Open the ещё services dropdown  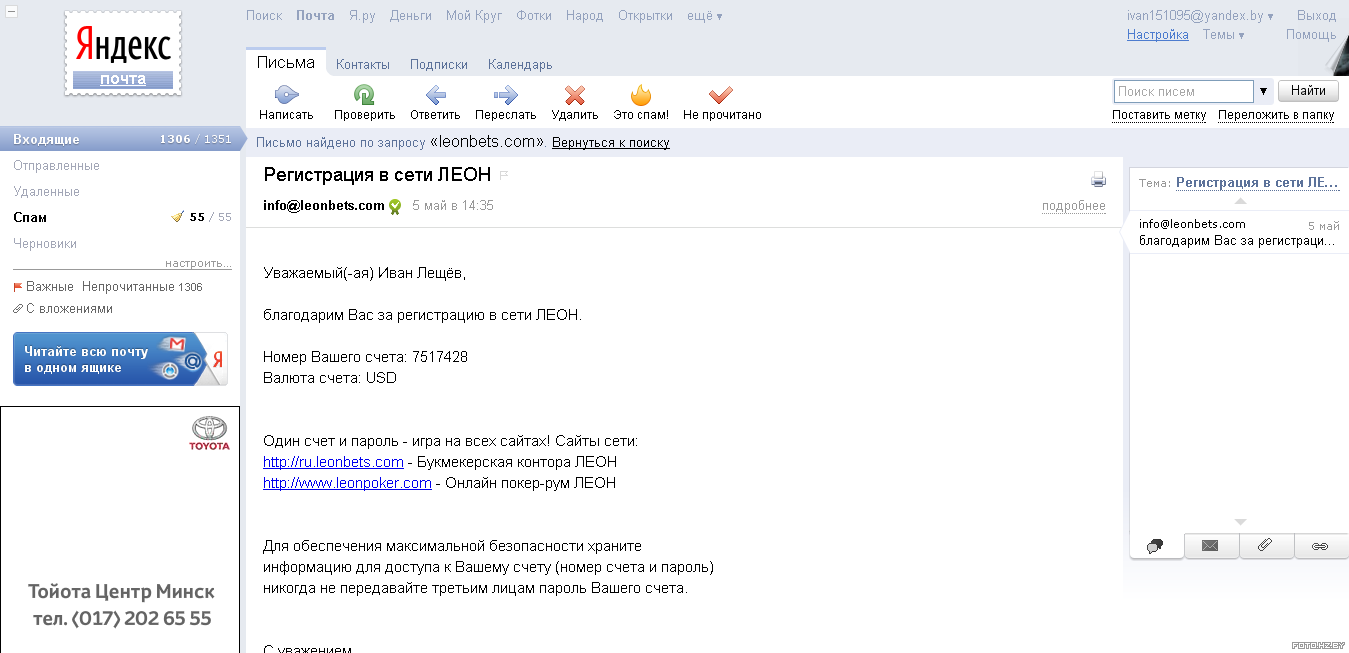705,16
